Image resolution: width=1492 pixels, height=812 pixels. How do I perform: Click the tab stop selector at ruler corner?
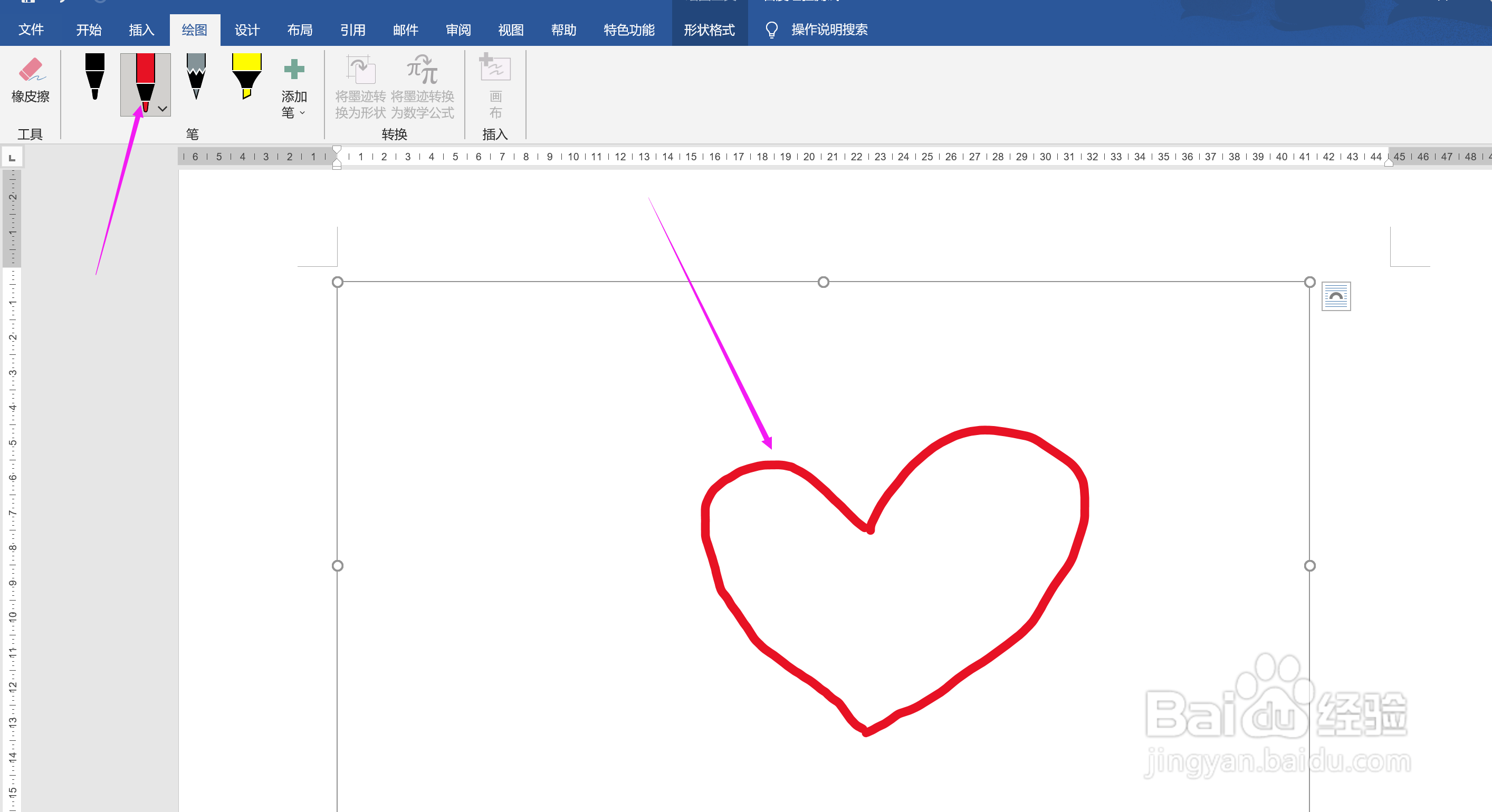(12, 158)
